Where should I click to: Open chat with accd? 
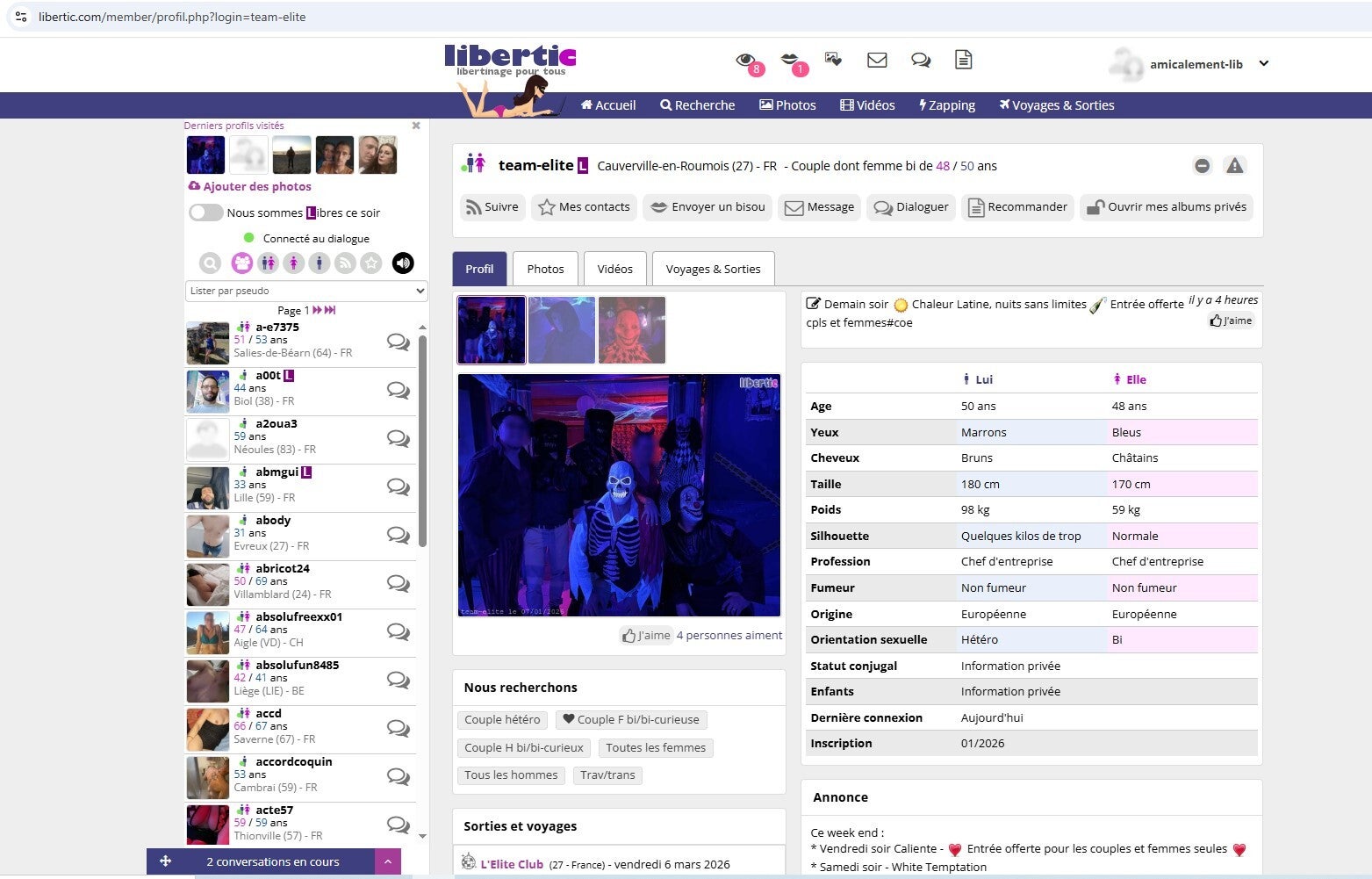point(399,728)
